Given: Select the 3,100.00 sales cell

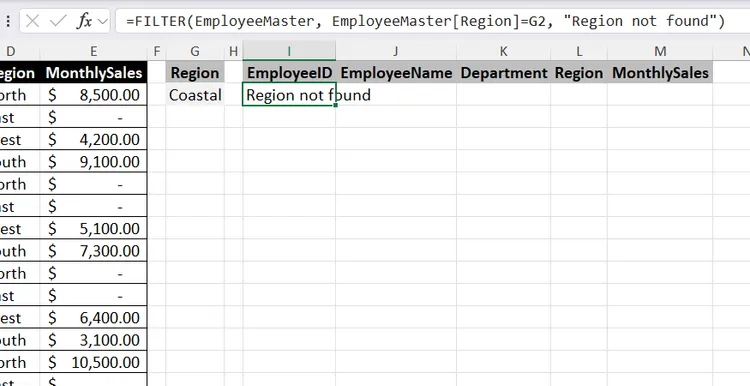Looking at the screenshot, I should click(x=94, y=340).
